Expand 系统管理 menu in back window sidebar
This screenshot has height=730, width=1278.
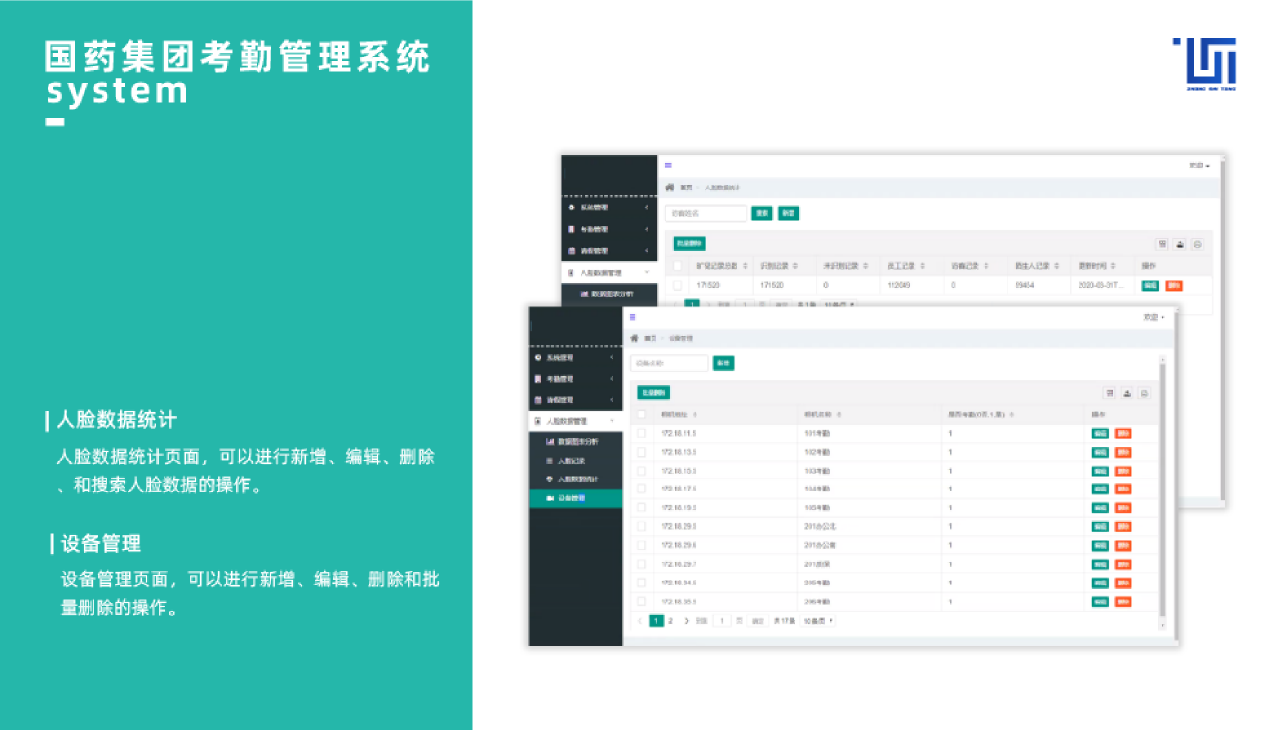646,207
